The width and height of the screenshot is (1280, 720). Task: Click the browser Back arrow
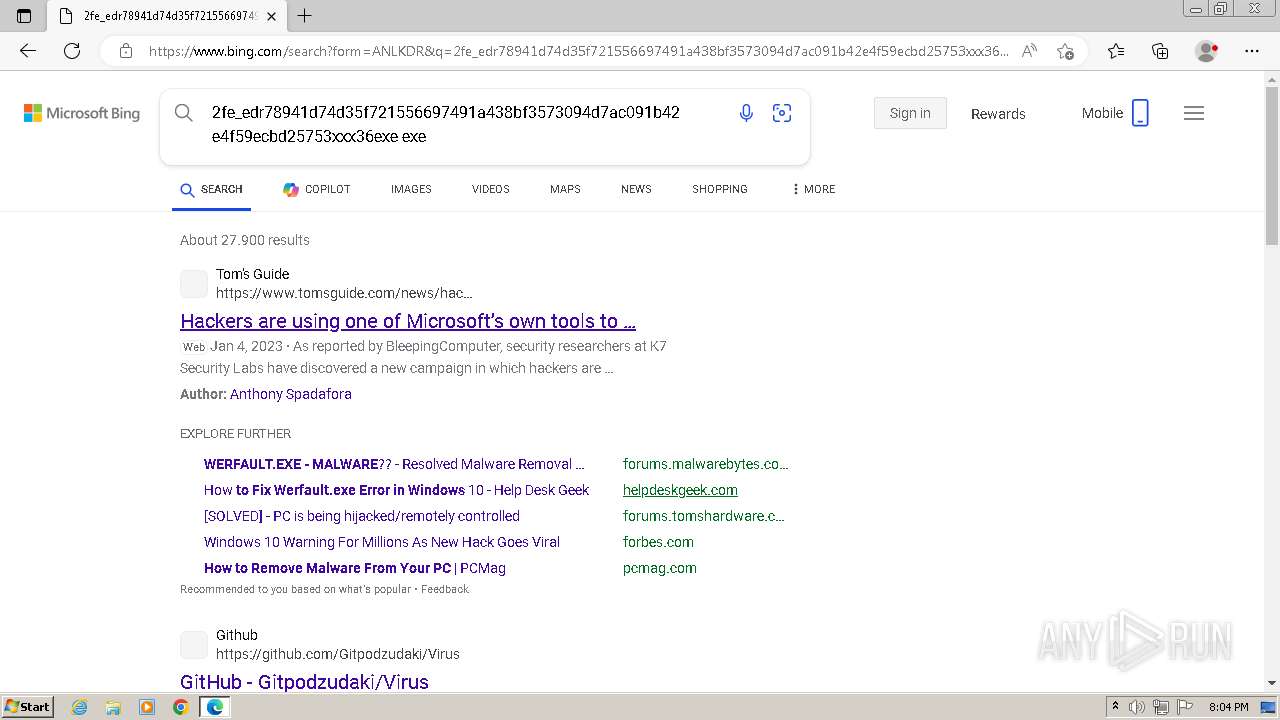pos(28,51)
